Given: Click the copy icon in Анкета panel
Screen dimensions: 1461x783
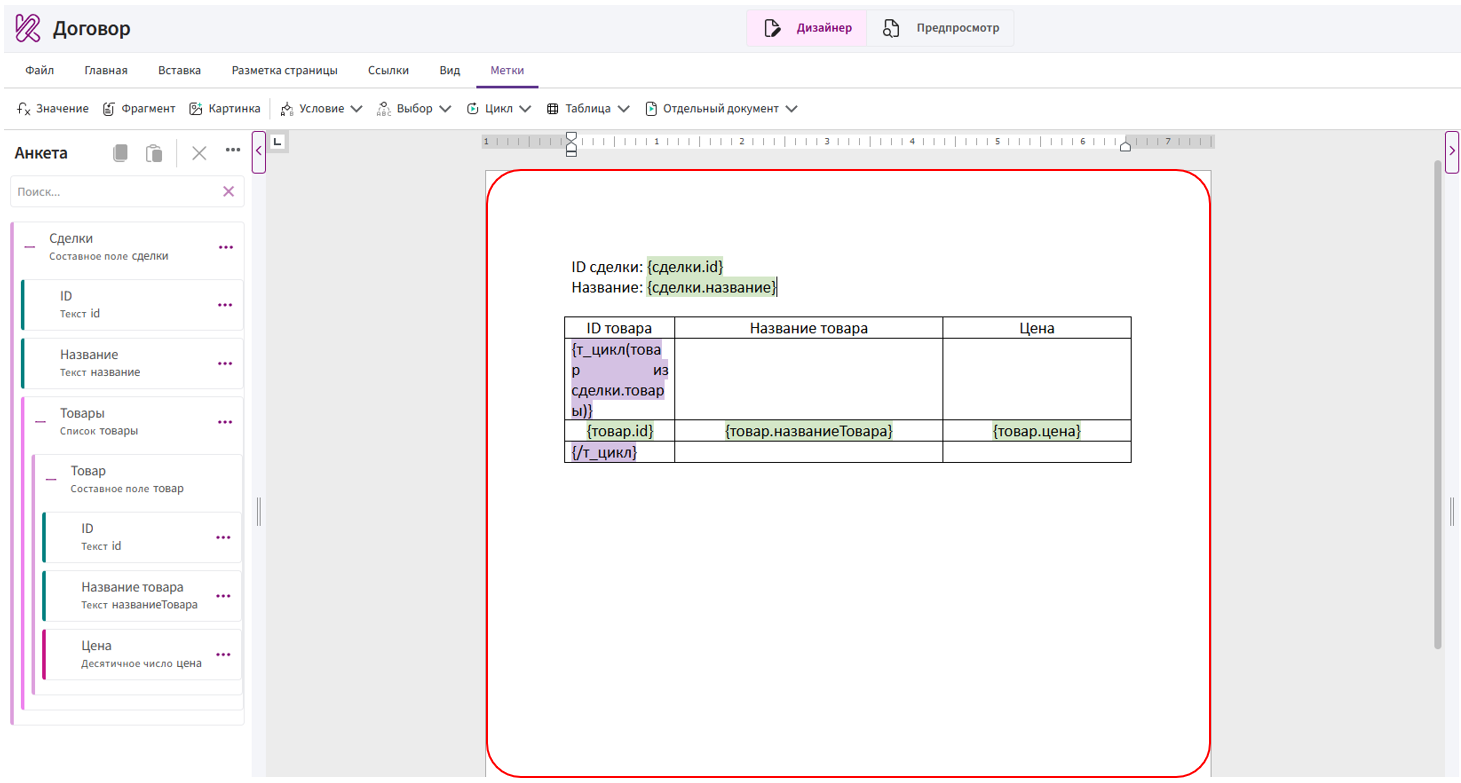Looking at the screenshot, I should (120, 153).
